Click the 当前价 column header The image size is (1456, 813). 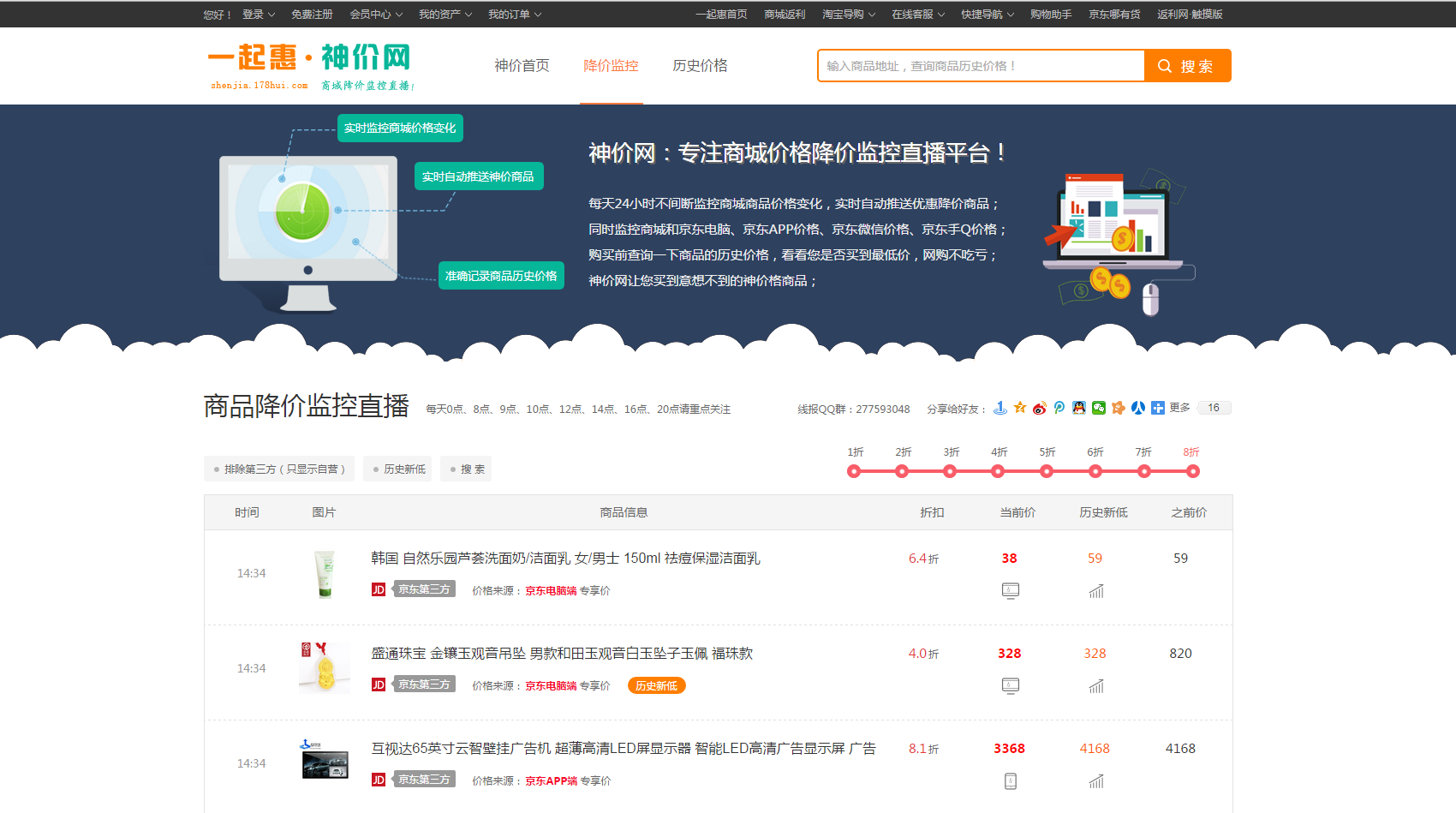click(1017, 512)
